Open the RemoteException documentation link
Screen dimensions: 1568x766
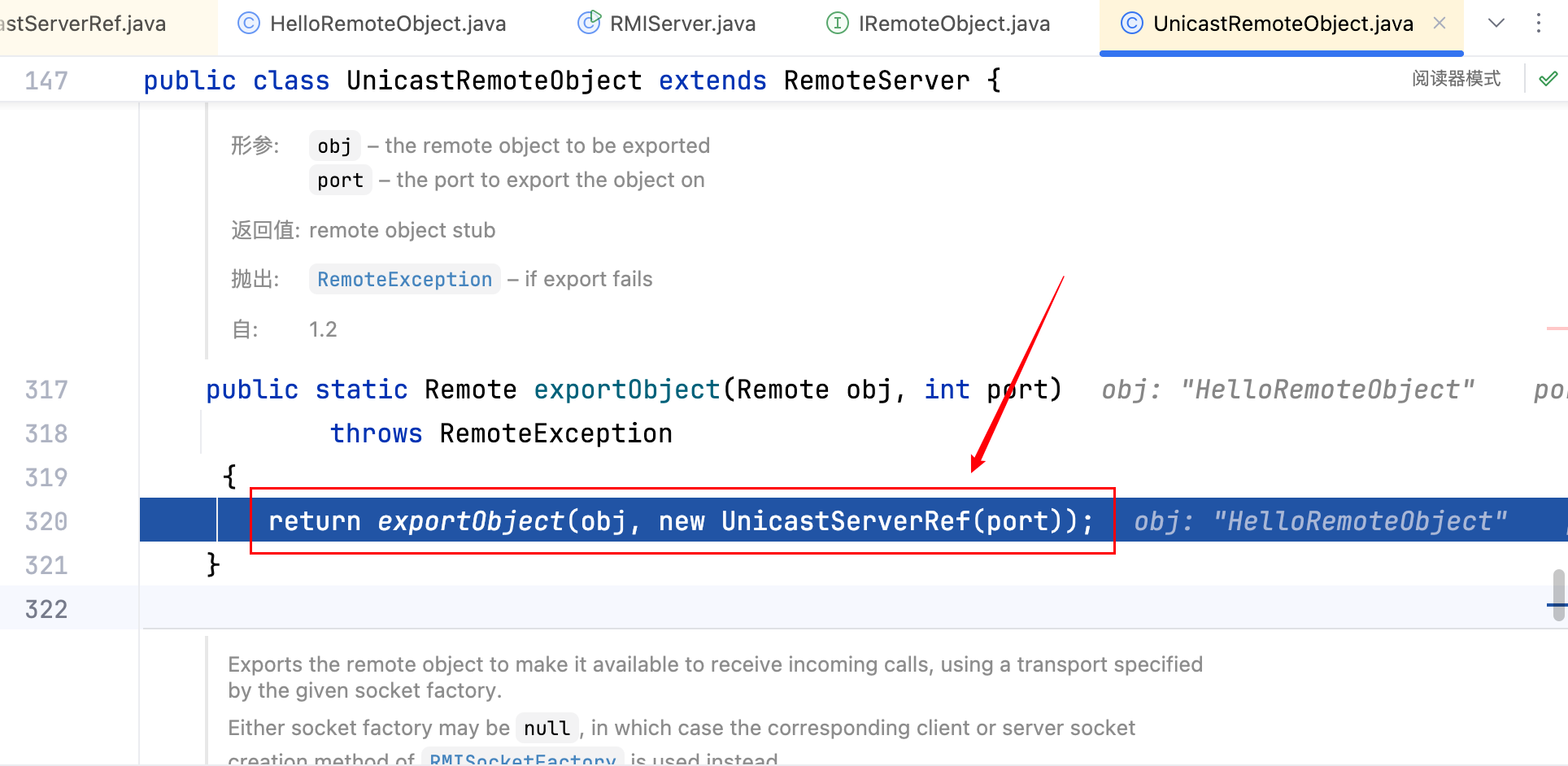(404, 280)
